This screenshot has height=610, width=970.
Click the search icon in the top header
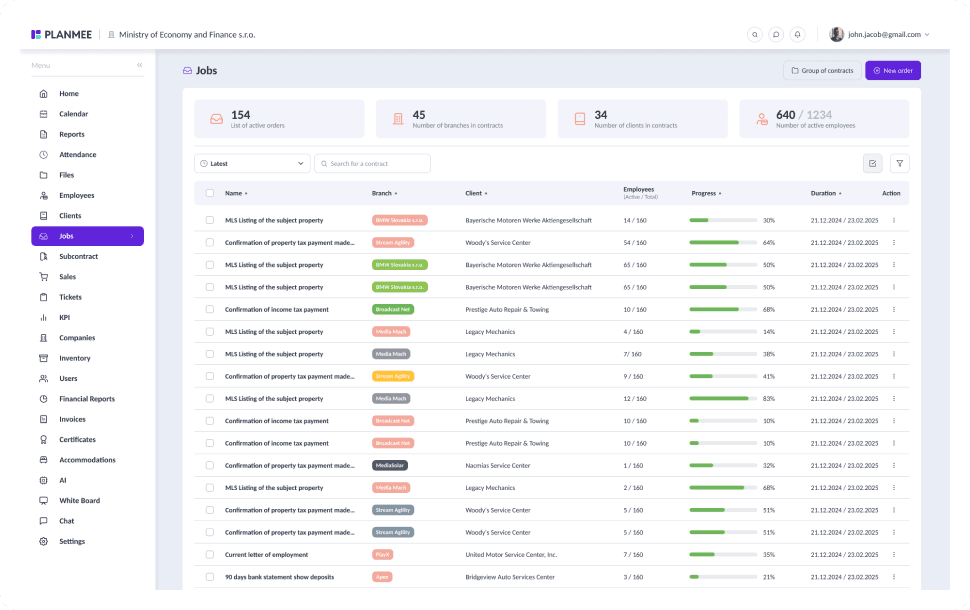click(754, 35)
